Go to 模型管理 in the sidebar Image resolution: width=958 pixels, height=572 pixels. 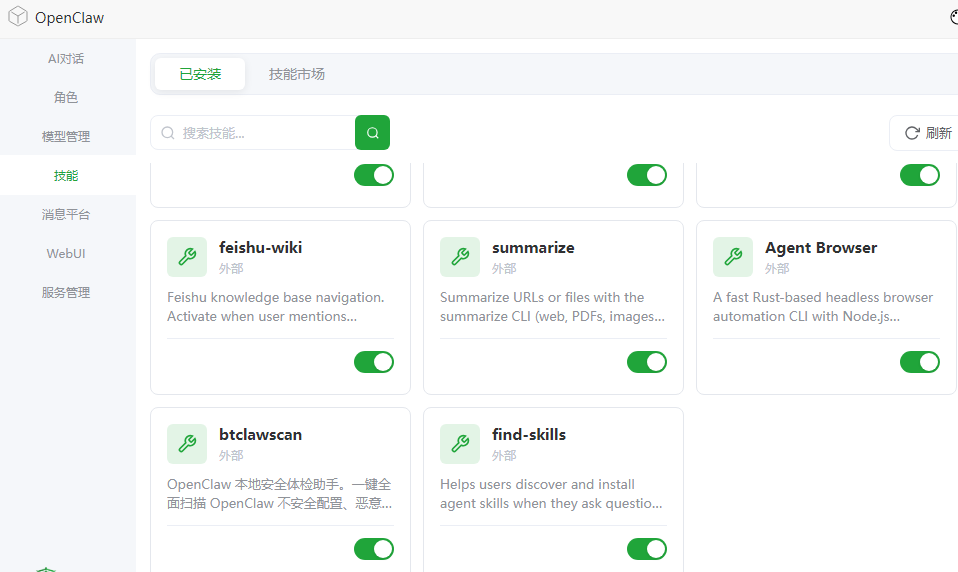(x=67, y=136)
